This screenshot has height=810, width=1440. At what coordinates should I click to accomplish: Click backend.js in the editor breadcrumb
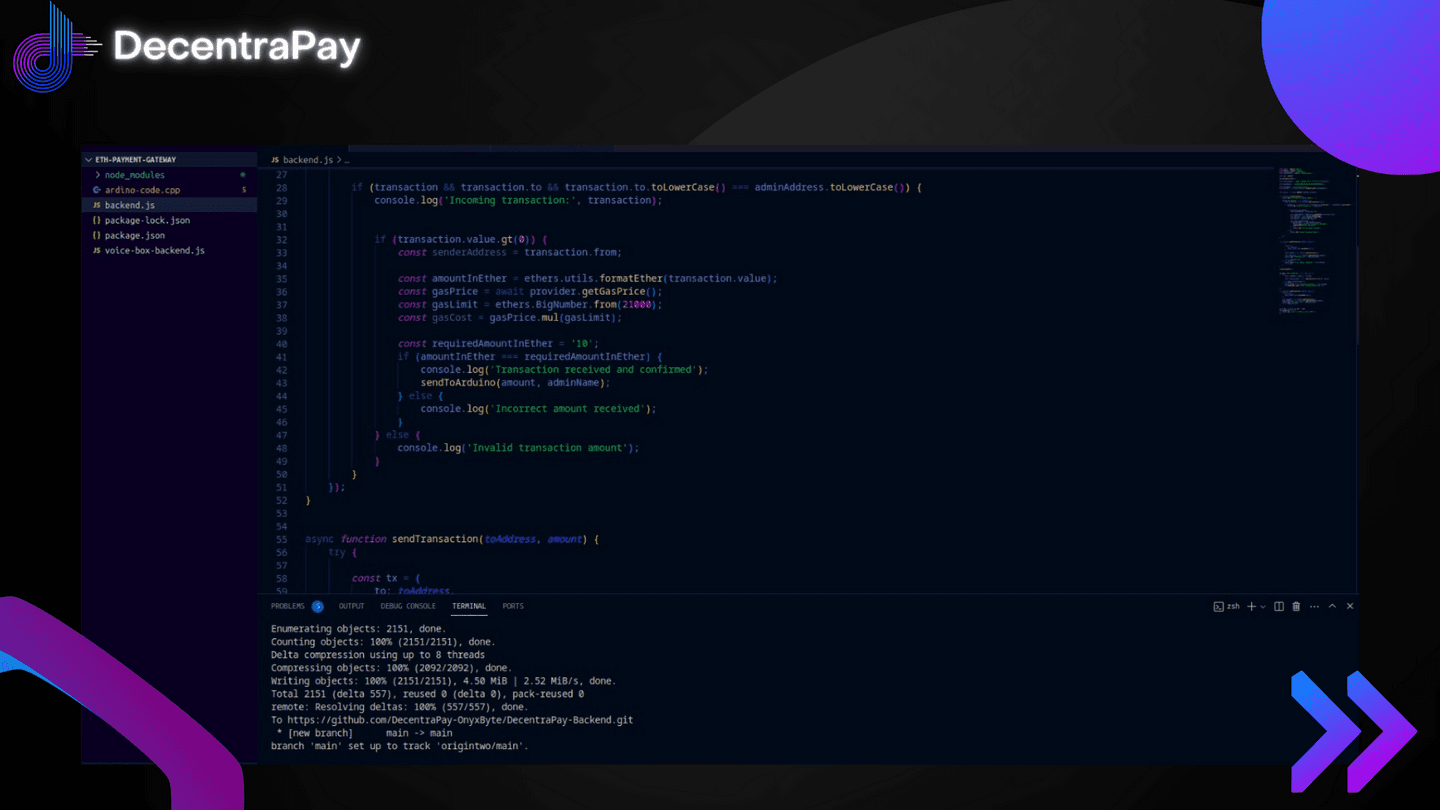click(x=308, y=160)
